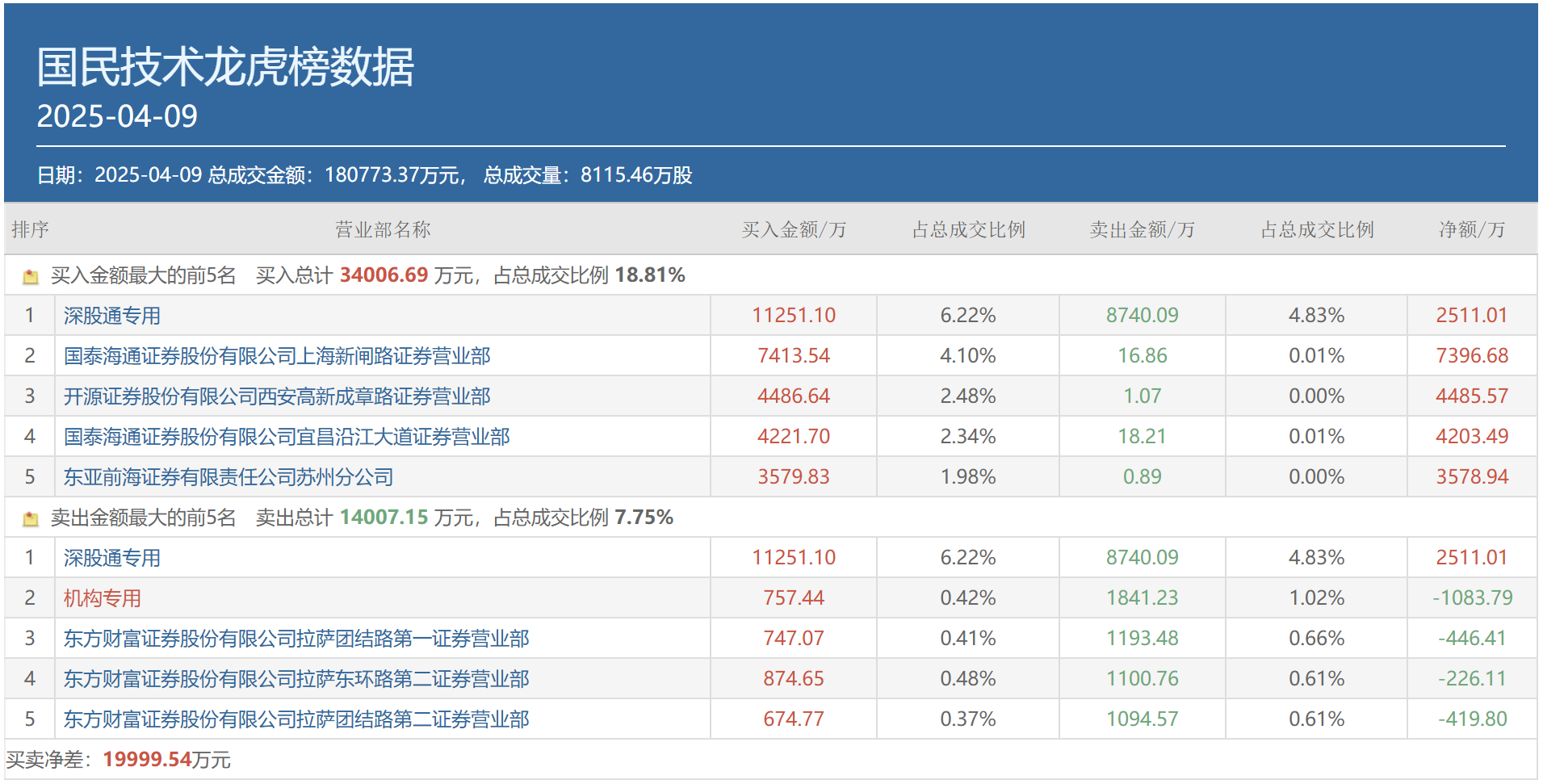Open 国泰海通证券上海新闸路证券营业部 link
Screen dimensions: 1543x784
(277, 356)
